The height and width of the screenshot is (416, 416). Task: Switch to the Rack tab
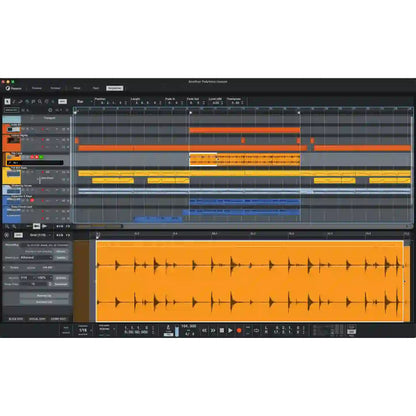(x=96, y=88)
